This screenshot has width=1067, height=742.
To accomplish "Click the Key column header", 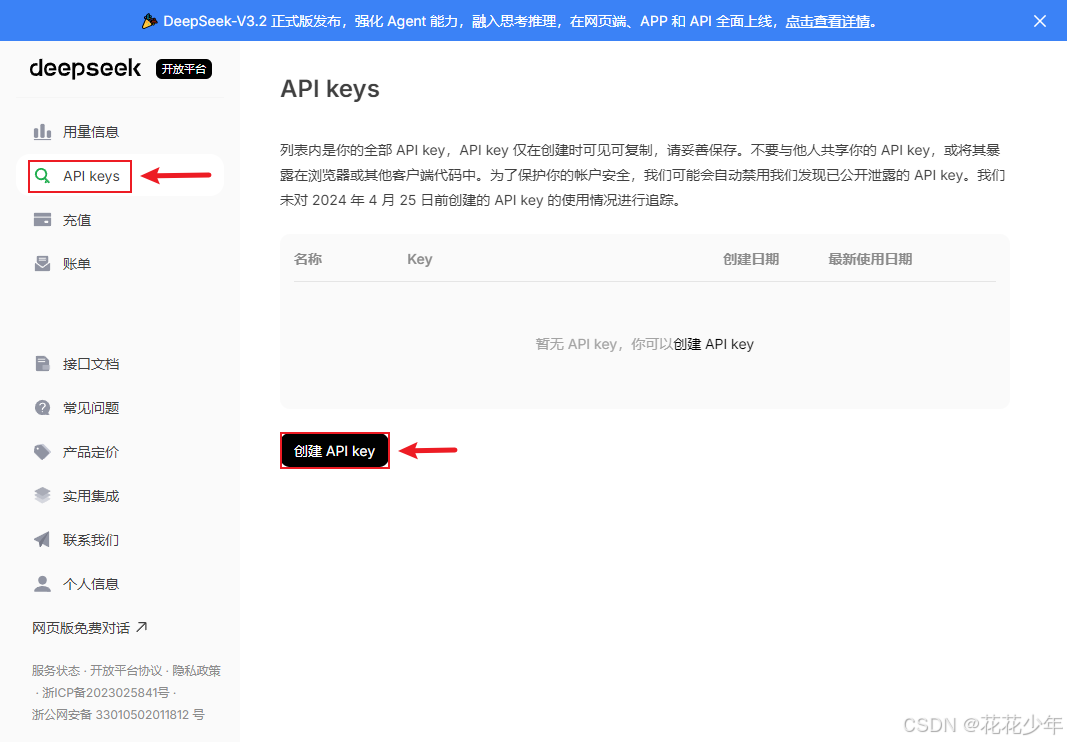I will pyautogui.click(x=419, y=259).
